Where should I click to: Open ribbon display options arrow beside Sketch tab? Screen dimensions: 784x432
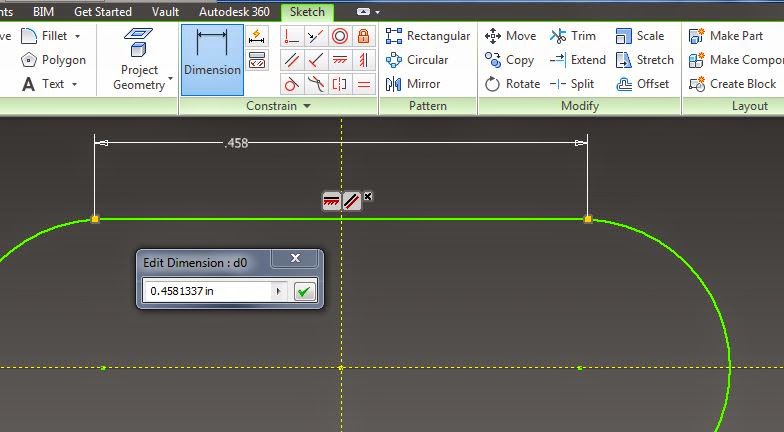point(378,12)
